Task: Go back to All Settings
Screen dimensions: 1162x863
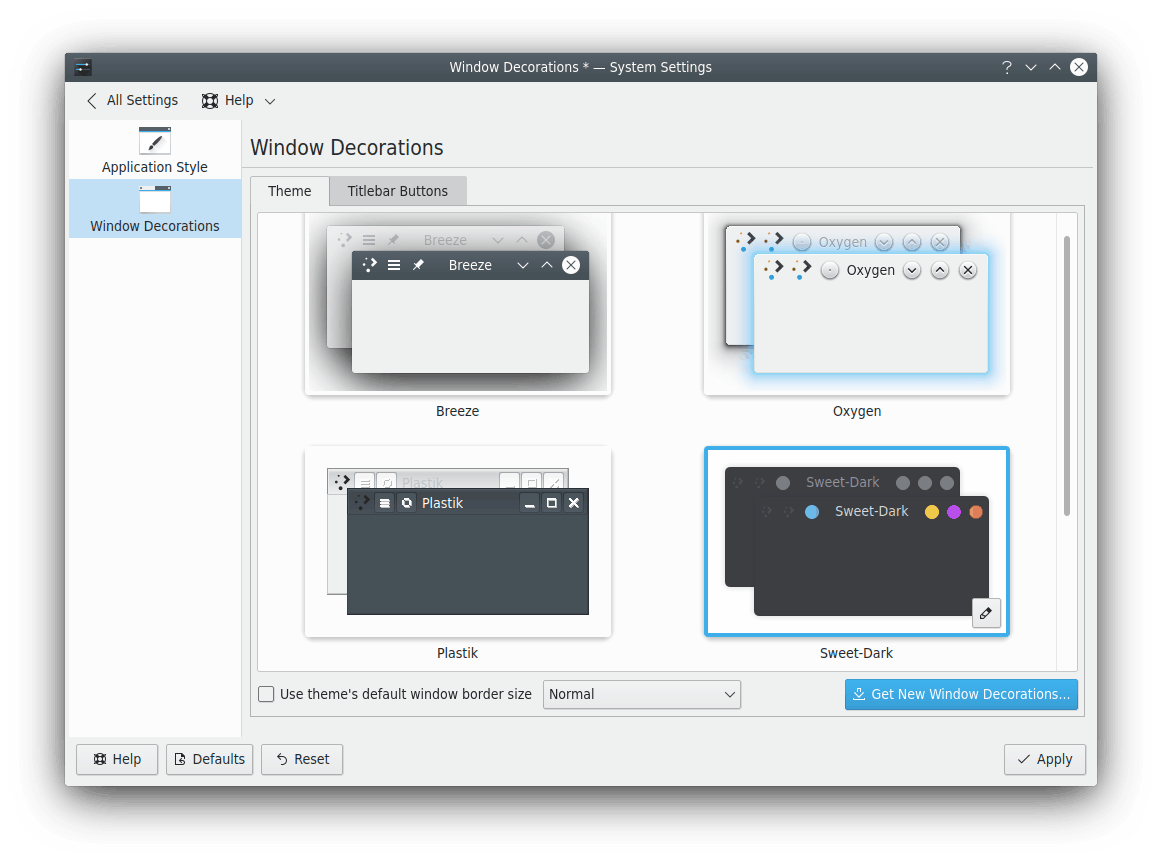Action: point(133,100)
